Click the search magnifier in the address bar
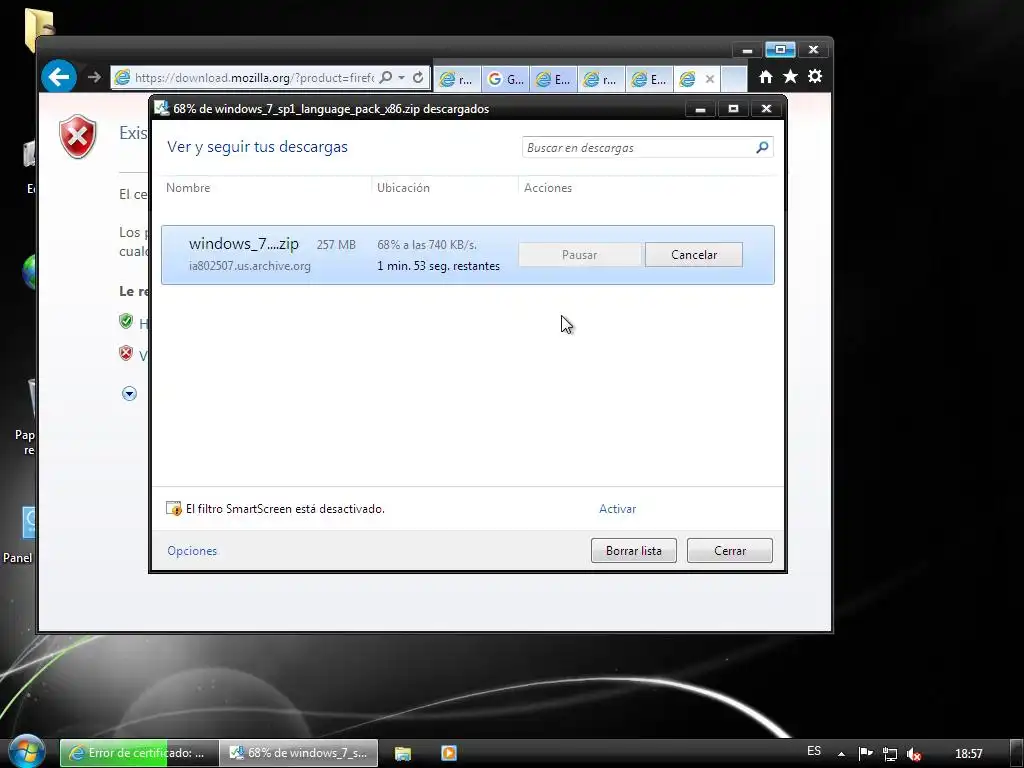Image resolution: width=1024 pixels, height=768 pixels. tap(386, 78)
